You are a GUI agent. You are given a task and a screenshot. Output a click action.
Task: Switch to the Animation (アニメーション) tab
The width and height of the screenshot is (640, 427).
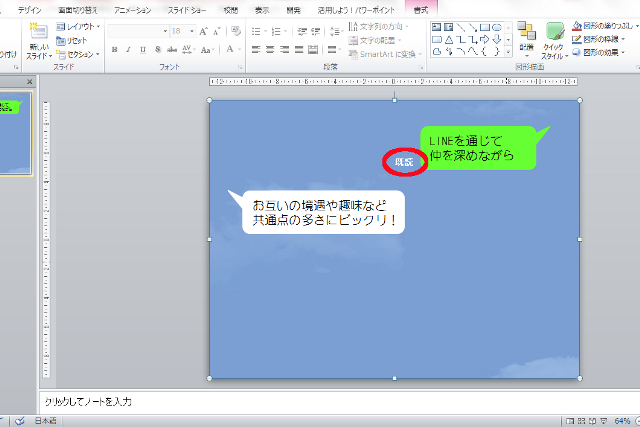point(132,8)
